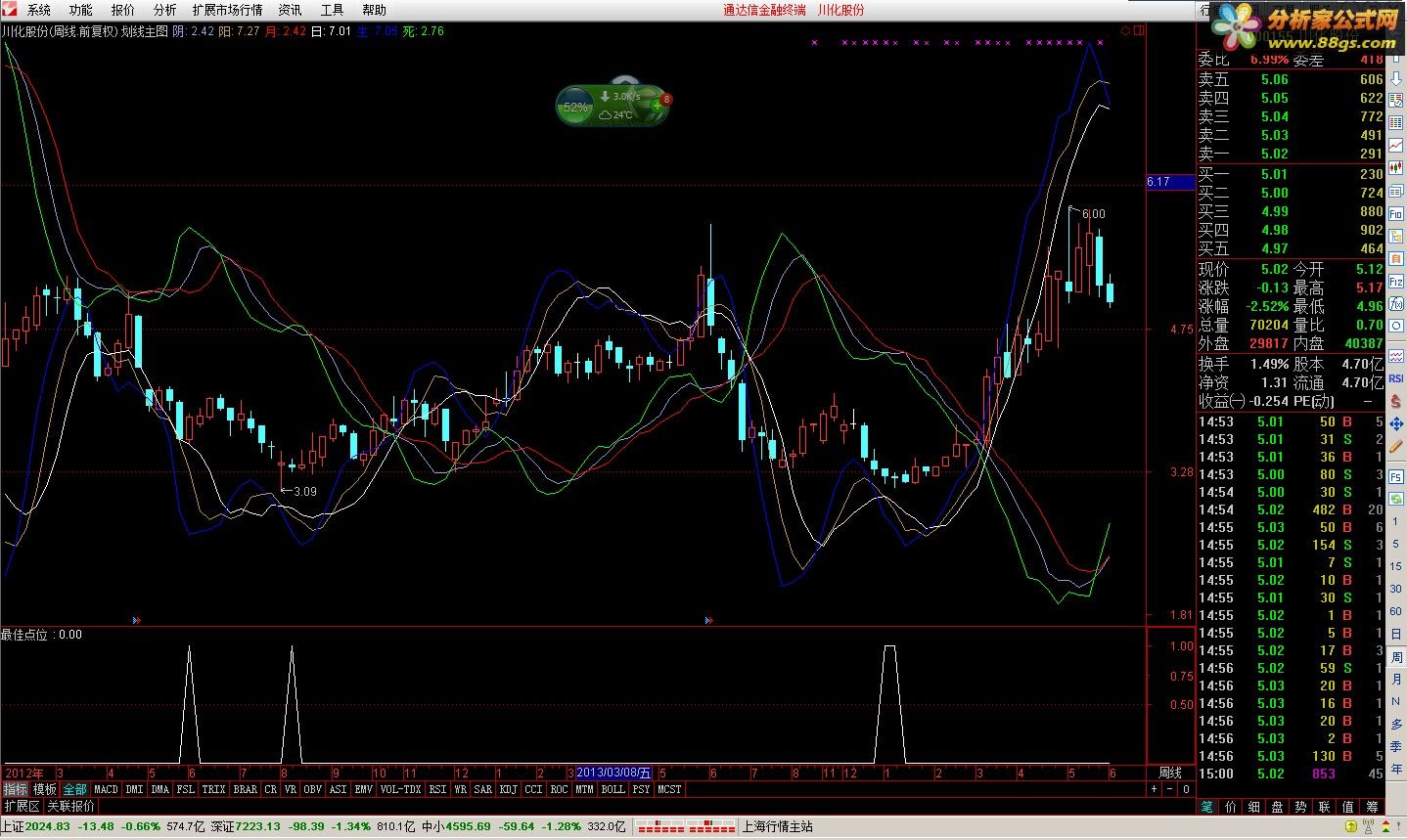1407x840 pixels.
Task: Click the traffic light status icon
Action: pos(1385,826)
